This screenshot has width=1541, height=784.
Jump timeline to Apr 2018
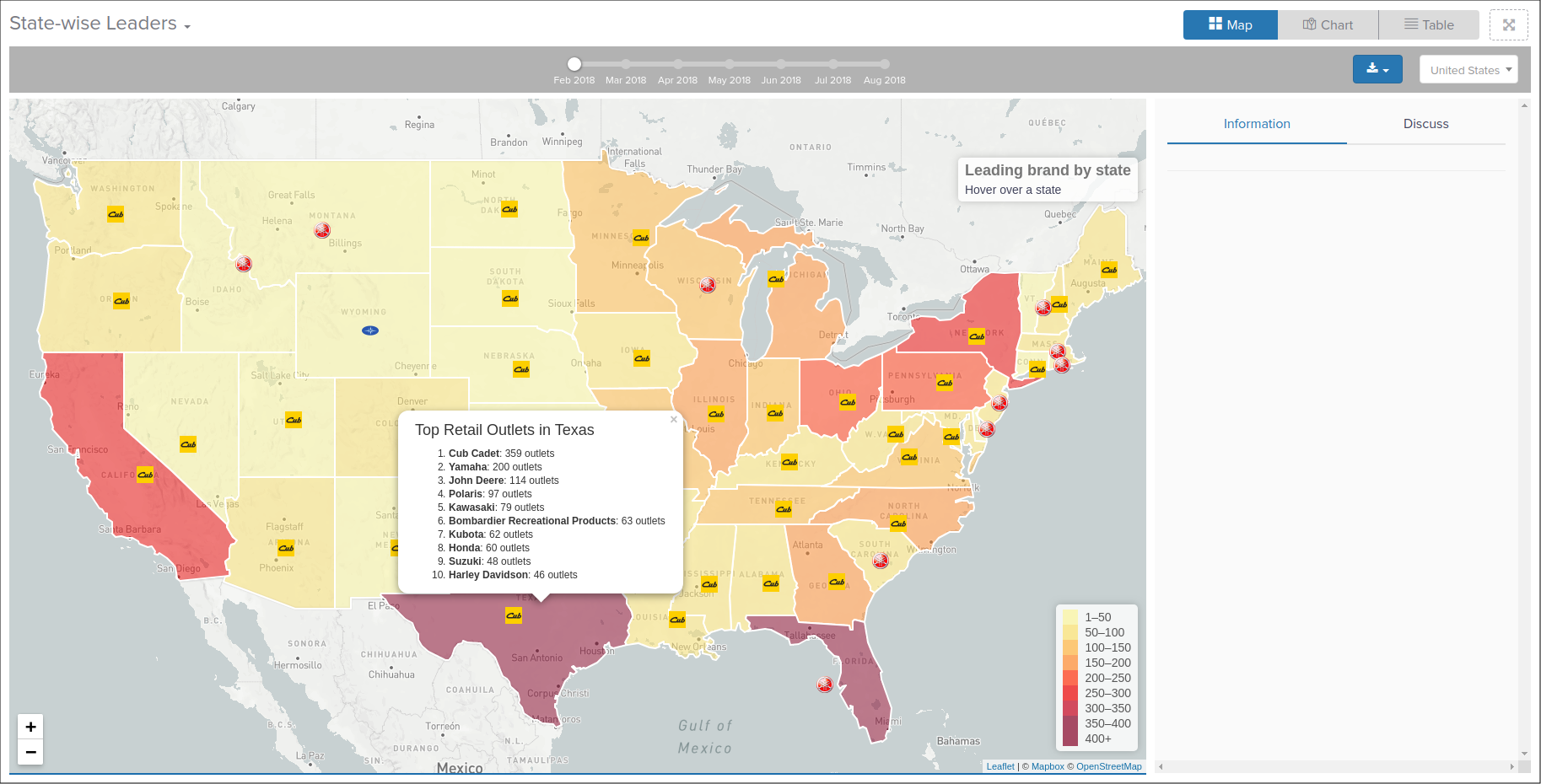pyautogui.click(x=677, y=64)
